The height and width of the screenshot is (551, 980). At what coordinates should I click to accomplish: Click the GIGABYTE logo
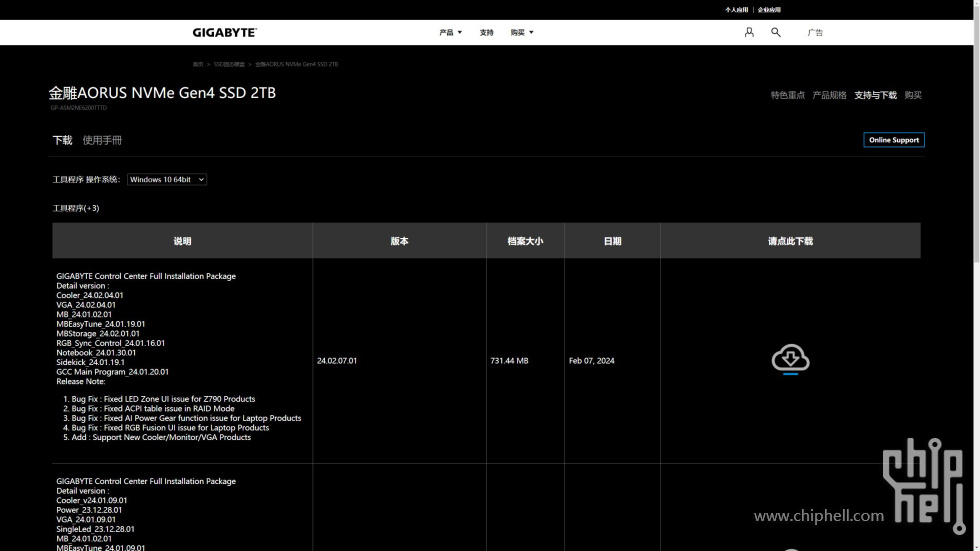[224, 32]
